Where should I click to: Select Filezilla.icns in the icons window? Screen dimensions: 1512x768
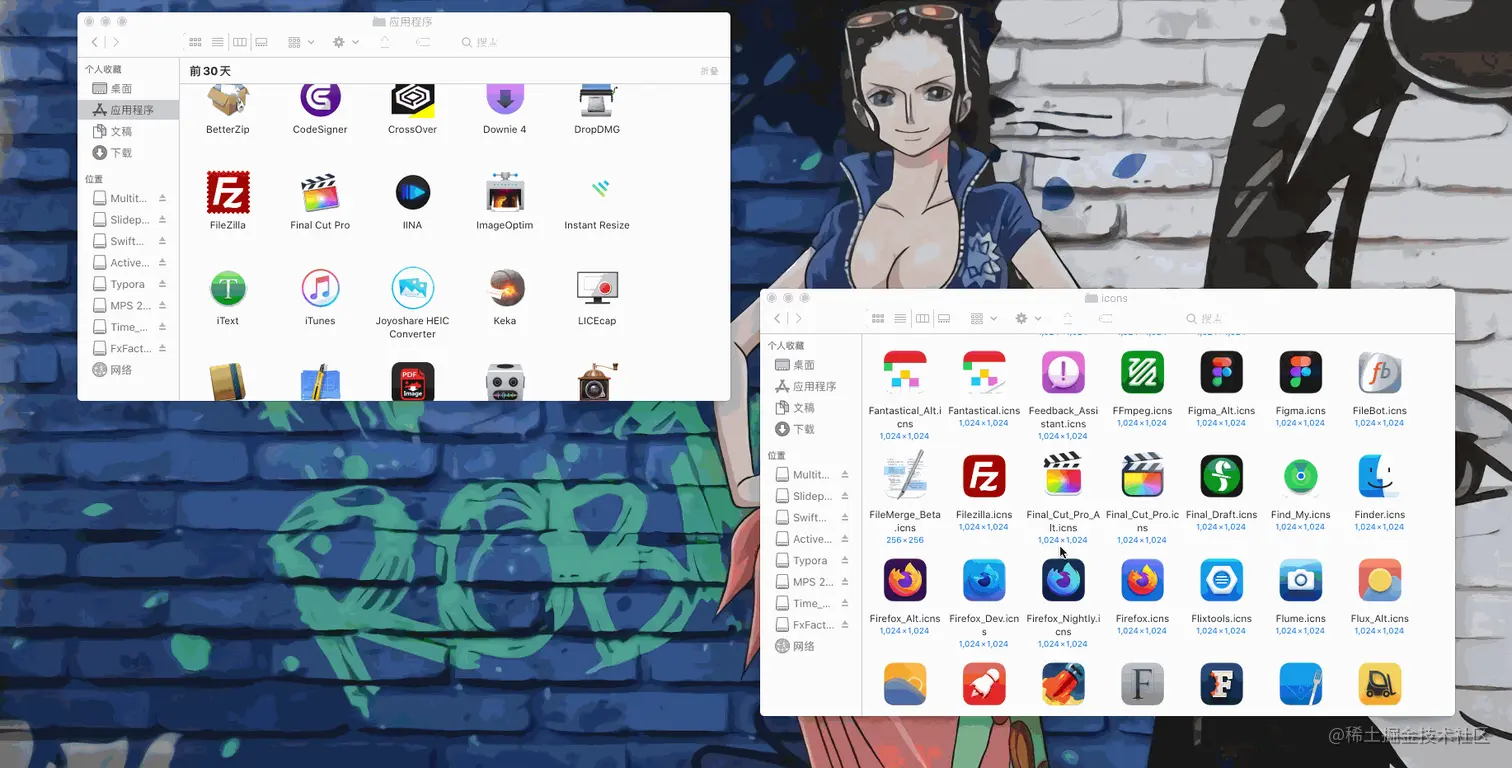pyautogui.click(x=984, y=476)
